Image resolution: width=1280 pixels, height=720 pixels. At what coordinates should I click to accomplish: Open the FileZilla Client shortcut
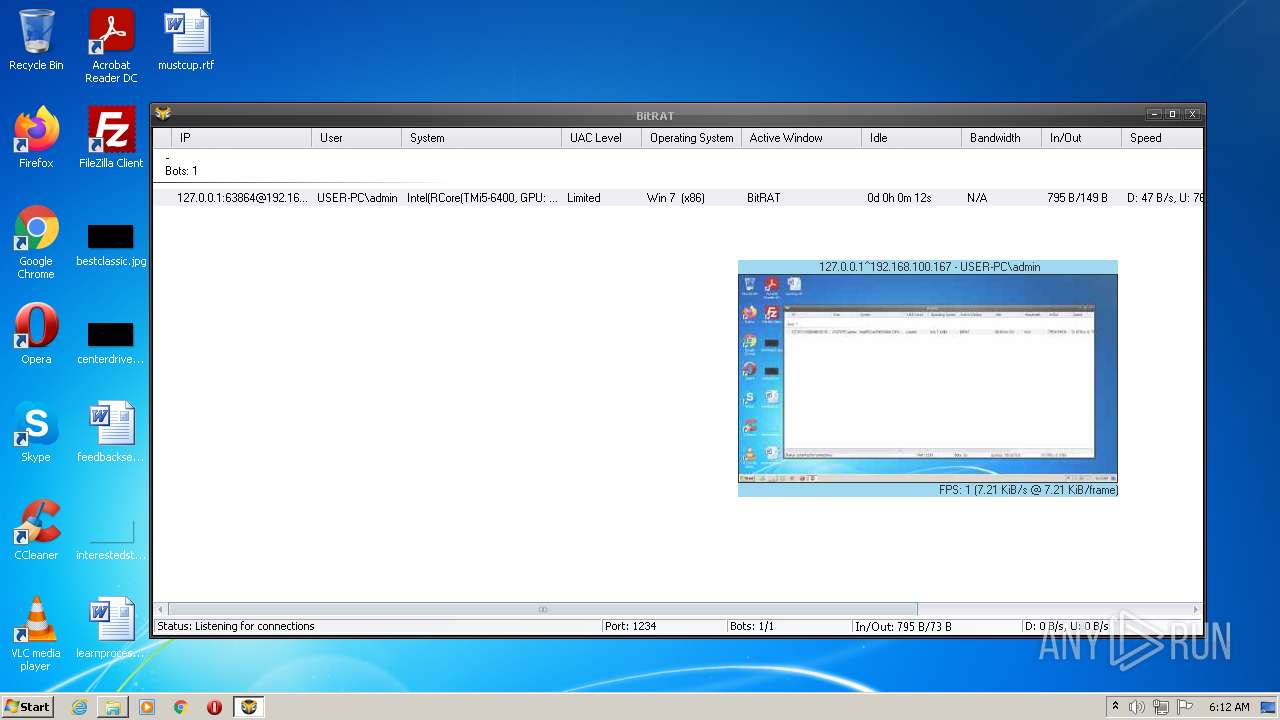tap(111, 138)
